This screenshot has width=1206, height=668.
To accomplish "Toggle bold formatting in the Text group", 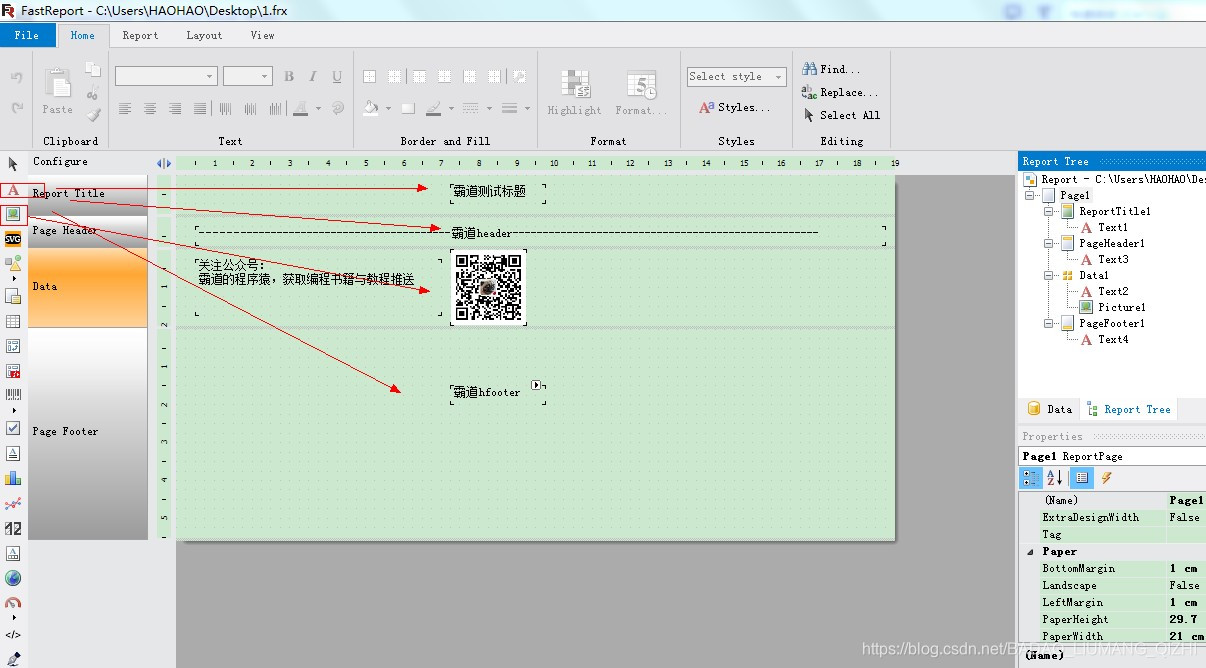I will (x=288, y=76).
